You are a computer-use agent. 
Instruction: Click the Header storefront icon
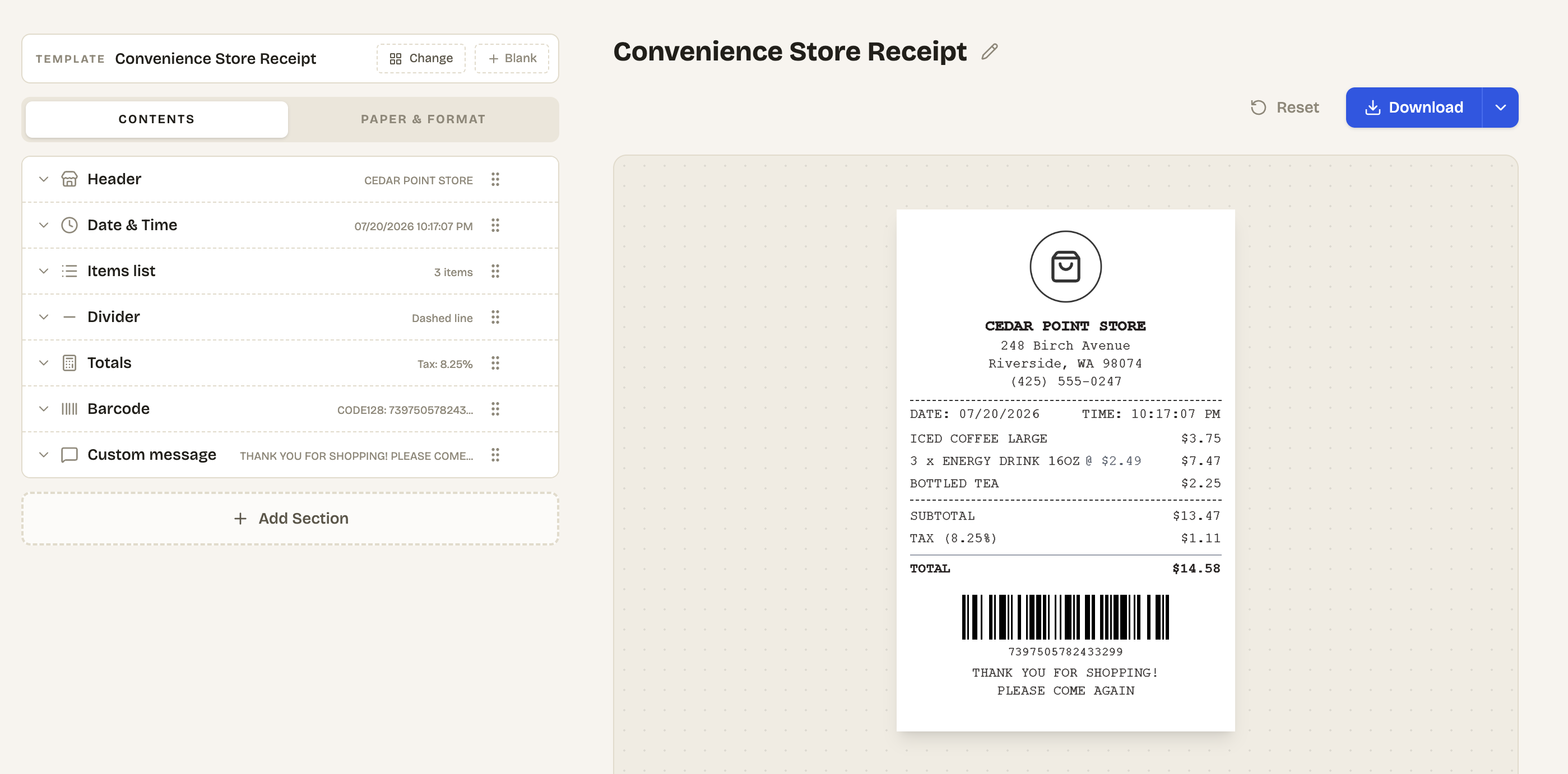tap(69, 179)
